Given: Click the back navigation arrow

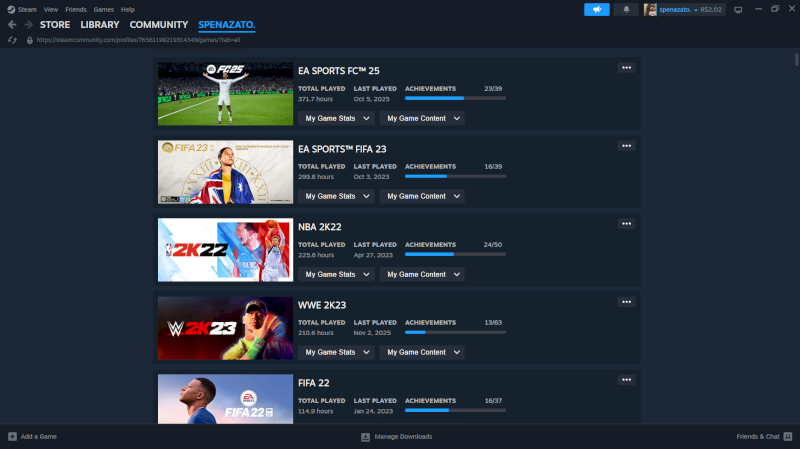Looking at the screenshot, I should pyautogui.click(x=12, y=24).
